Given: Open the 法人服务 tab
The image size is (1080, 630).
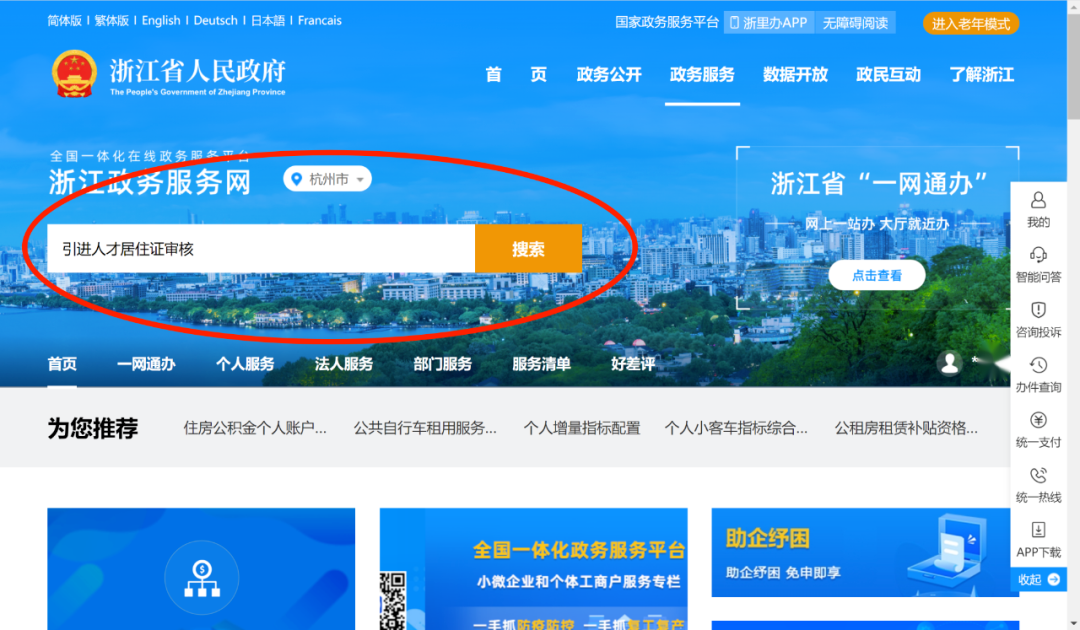Looking at the screenshot, I should click(344, 364).
